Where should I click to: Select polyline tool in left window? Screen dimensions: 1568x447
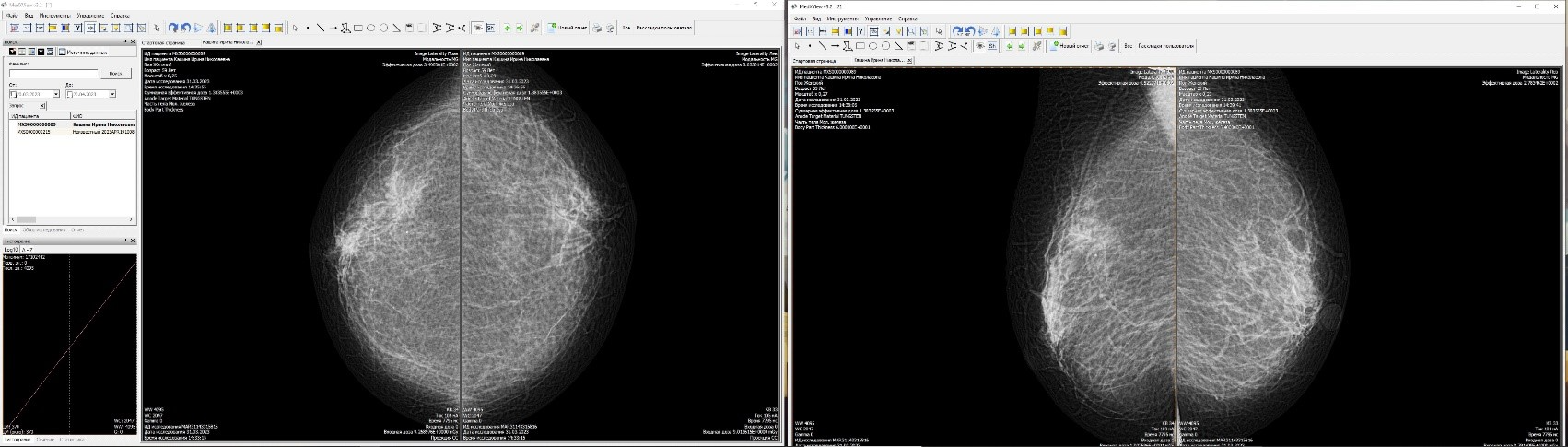345,28
